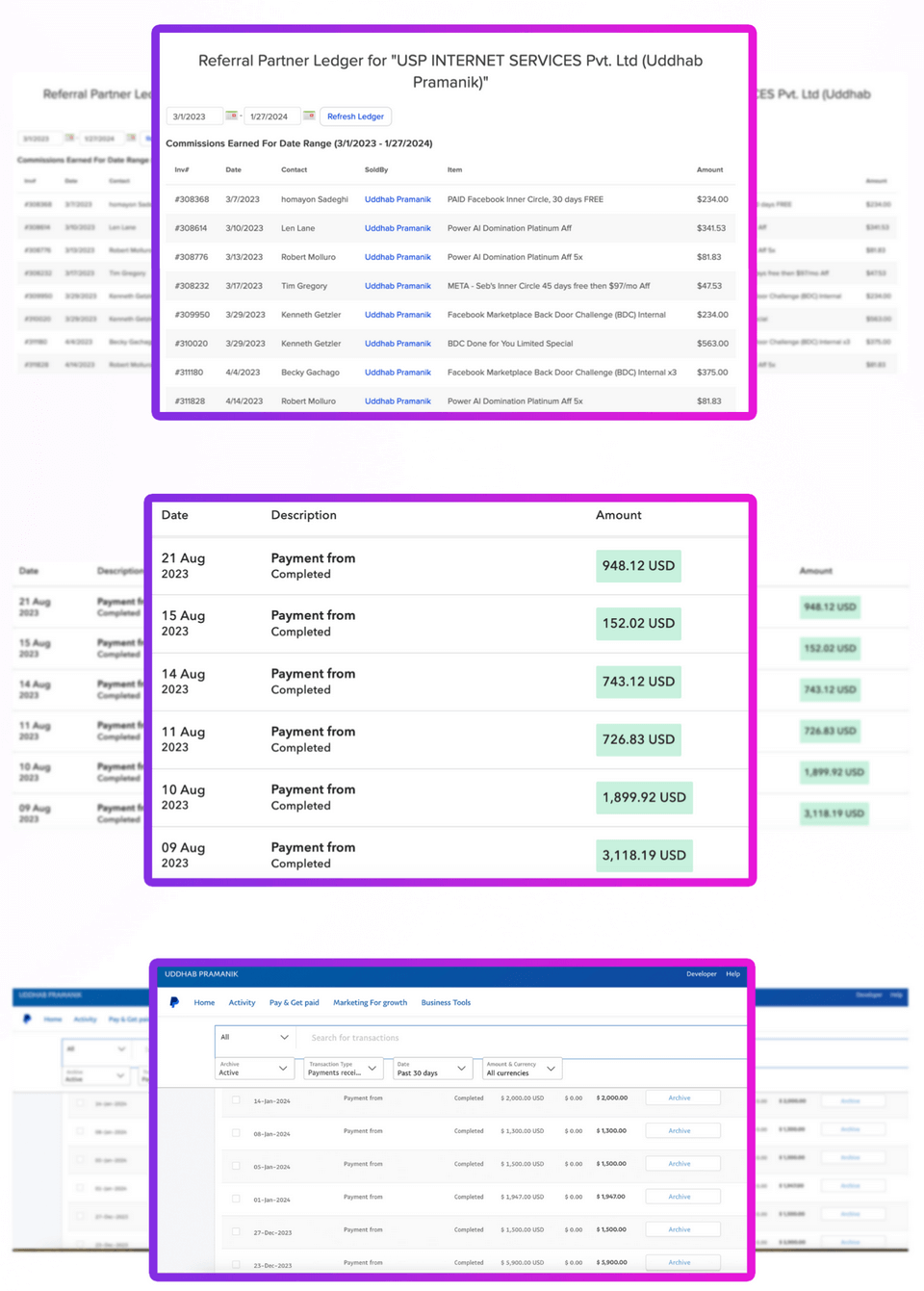Click the Refresh Ledger button
Screen dimensions: 924x1291
click(x=355, y=116)
